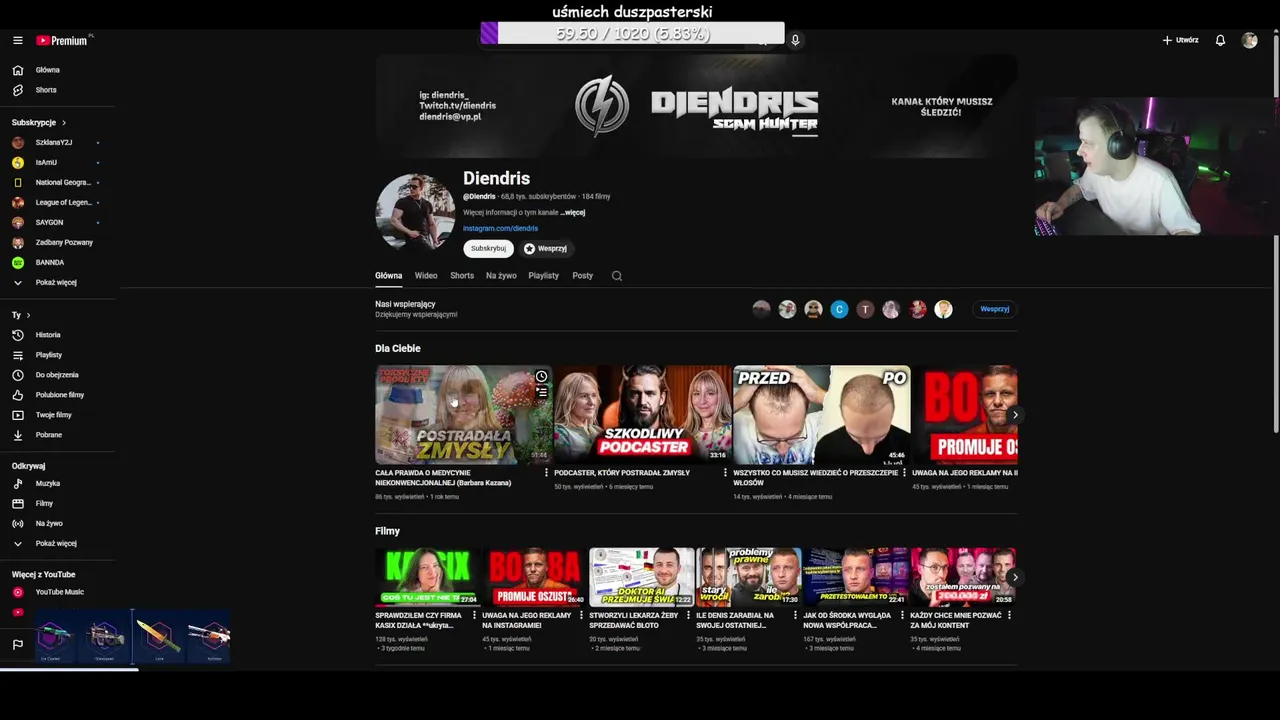
Task: Open the account avatar menu
Action: [x=1249, y=40]
